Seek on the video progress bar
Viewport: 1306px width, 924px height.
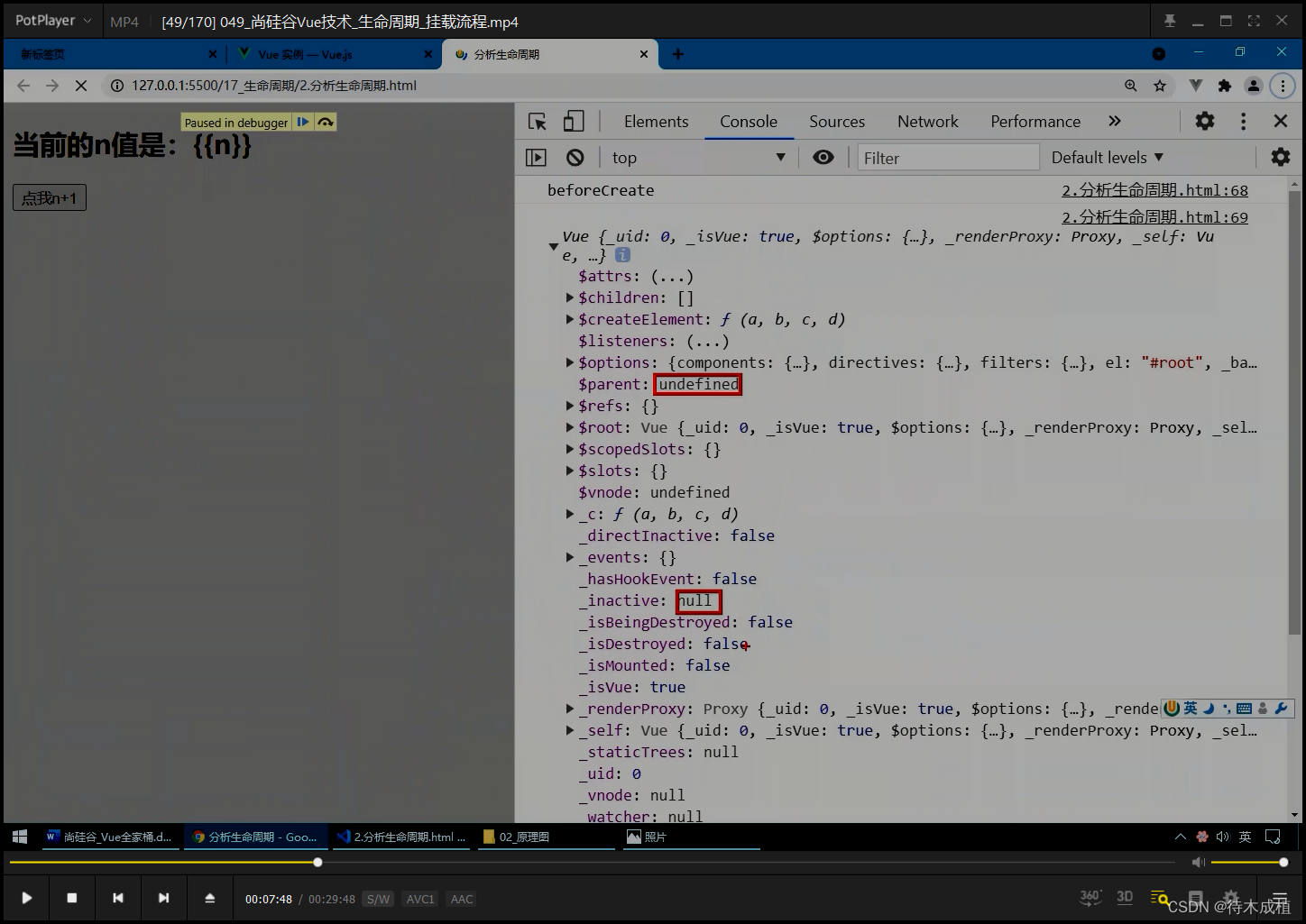592,863
